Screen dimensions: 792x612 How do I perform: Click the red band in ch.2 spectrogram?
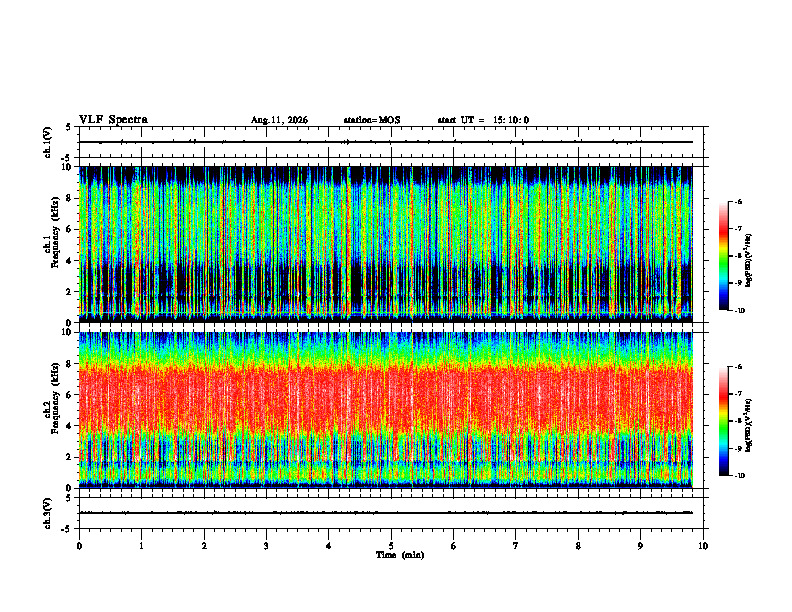click(386, 399)
